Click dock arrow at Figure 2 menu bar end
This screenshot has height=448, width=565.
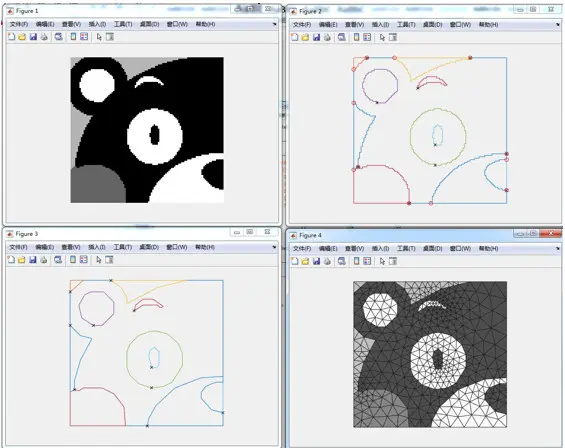pyautogui.click(x=558, y=25)
